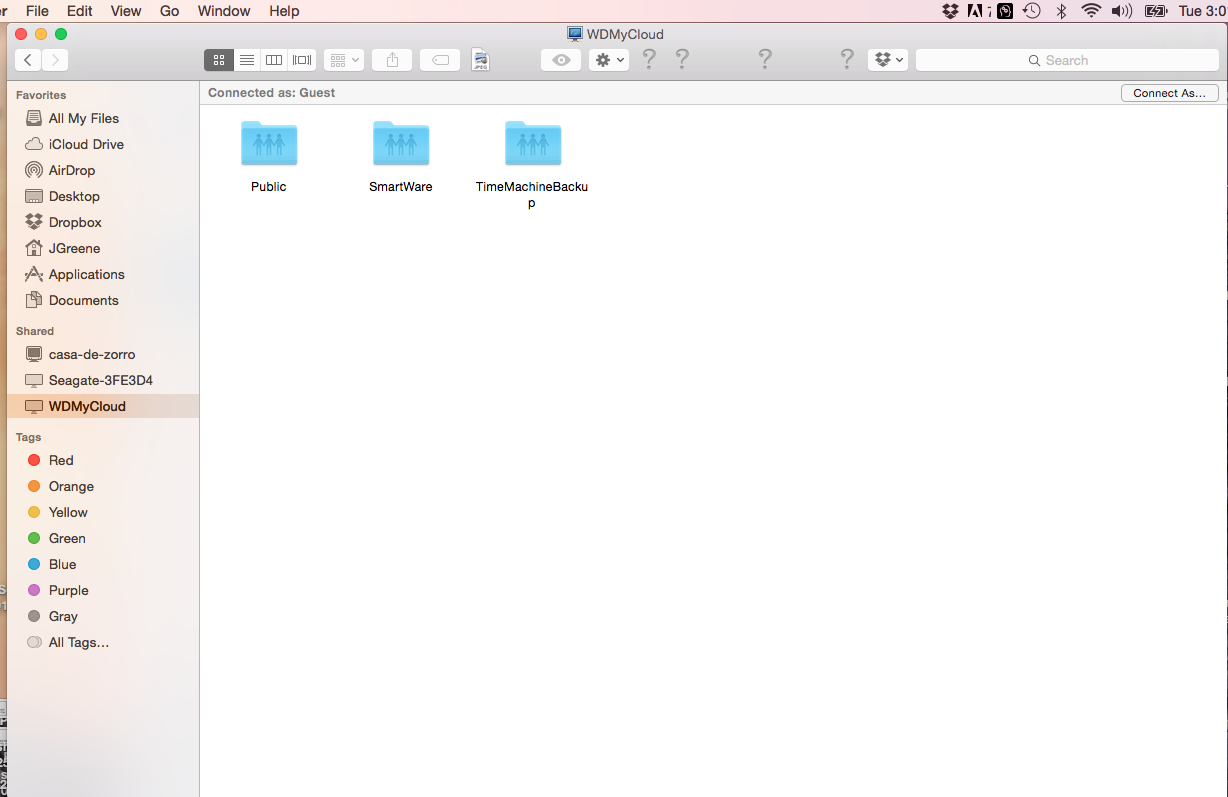Click the head-profile menu bar icon
Image resolution: width=1228 pixels, height=797 pixels.
[1005, 11]
